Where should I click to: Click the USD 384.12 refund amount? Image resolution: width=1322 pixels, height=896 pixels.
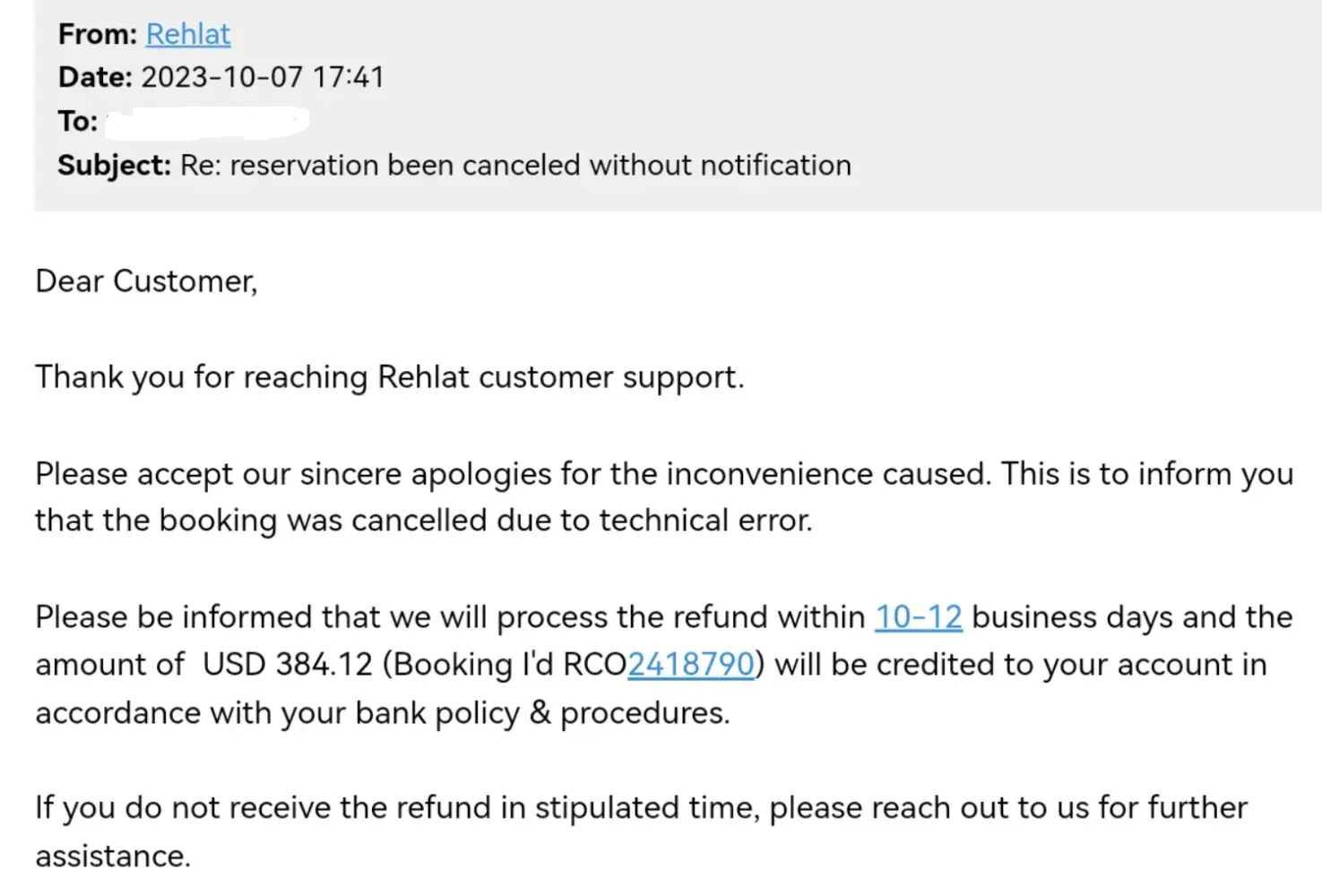[x=287, y=664]
